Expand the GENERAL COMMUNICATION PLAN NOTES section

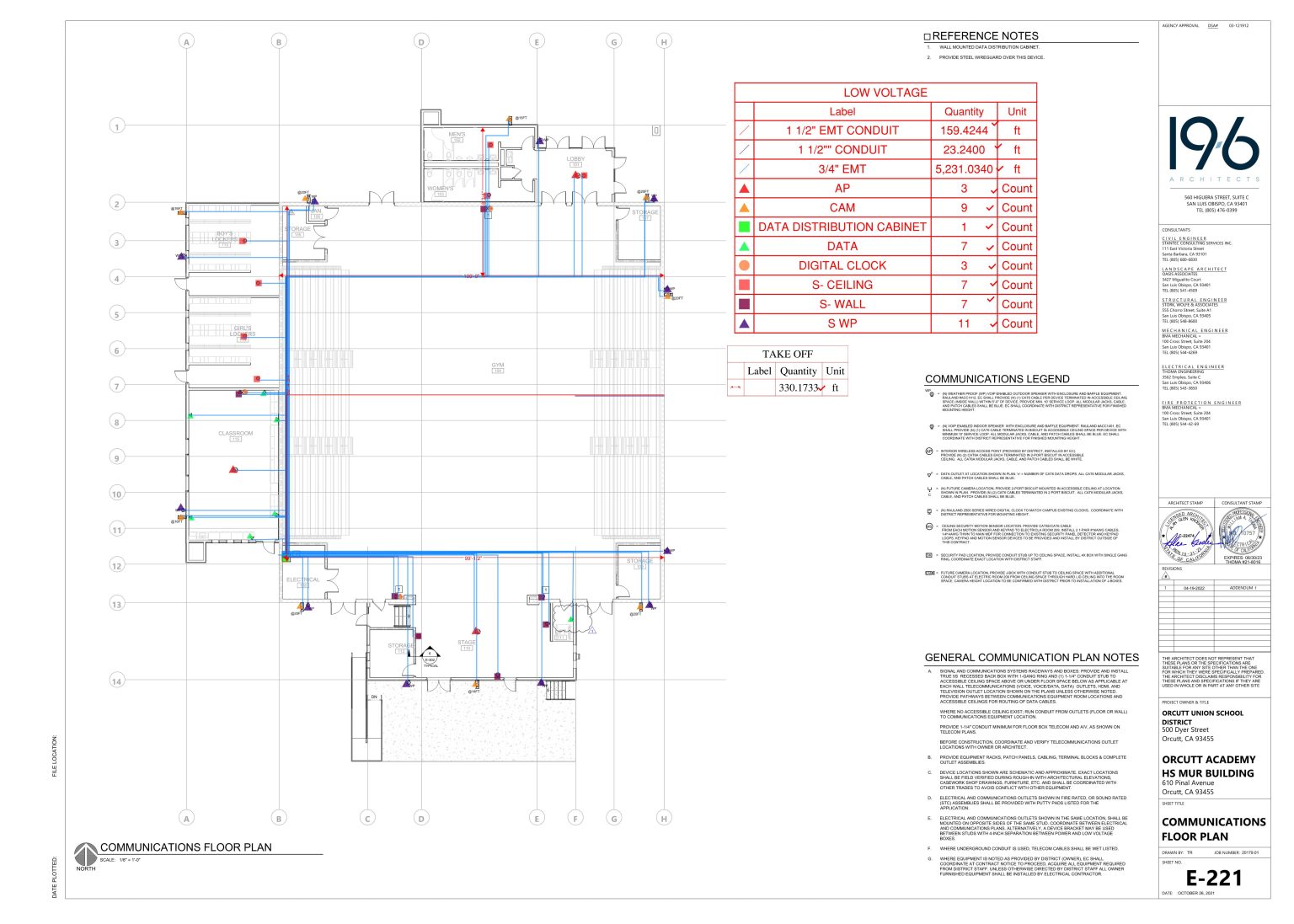1031,657
